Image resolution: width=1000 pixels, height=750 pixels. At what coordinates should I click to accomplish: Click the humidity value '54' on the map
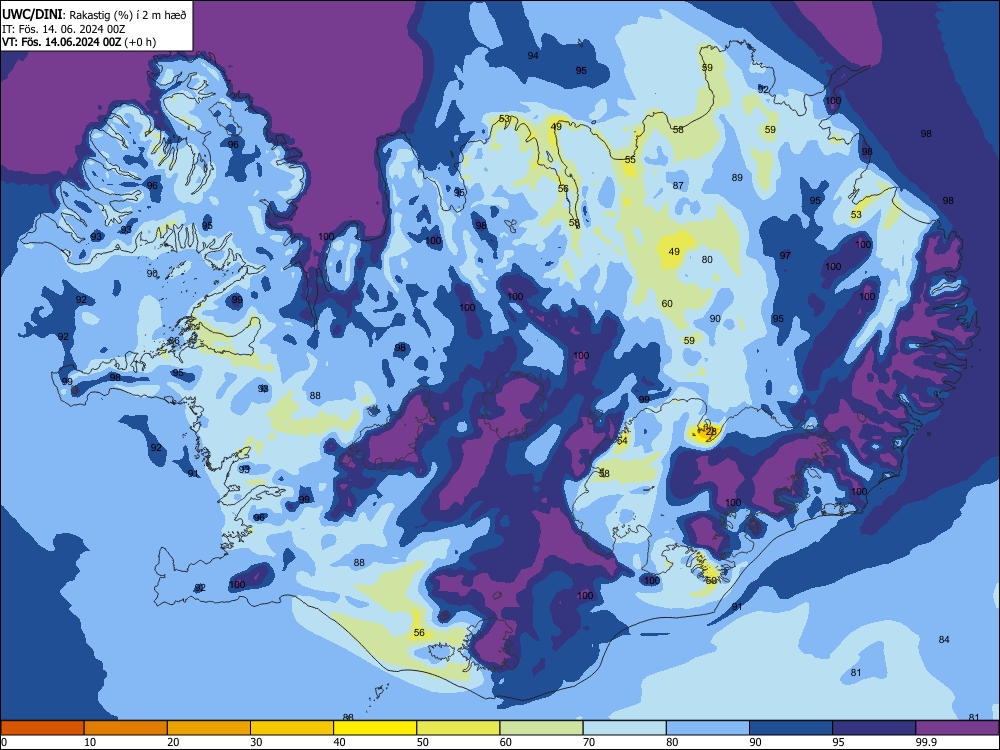click(622, 440)
